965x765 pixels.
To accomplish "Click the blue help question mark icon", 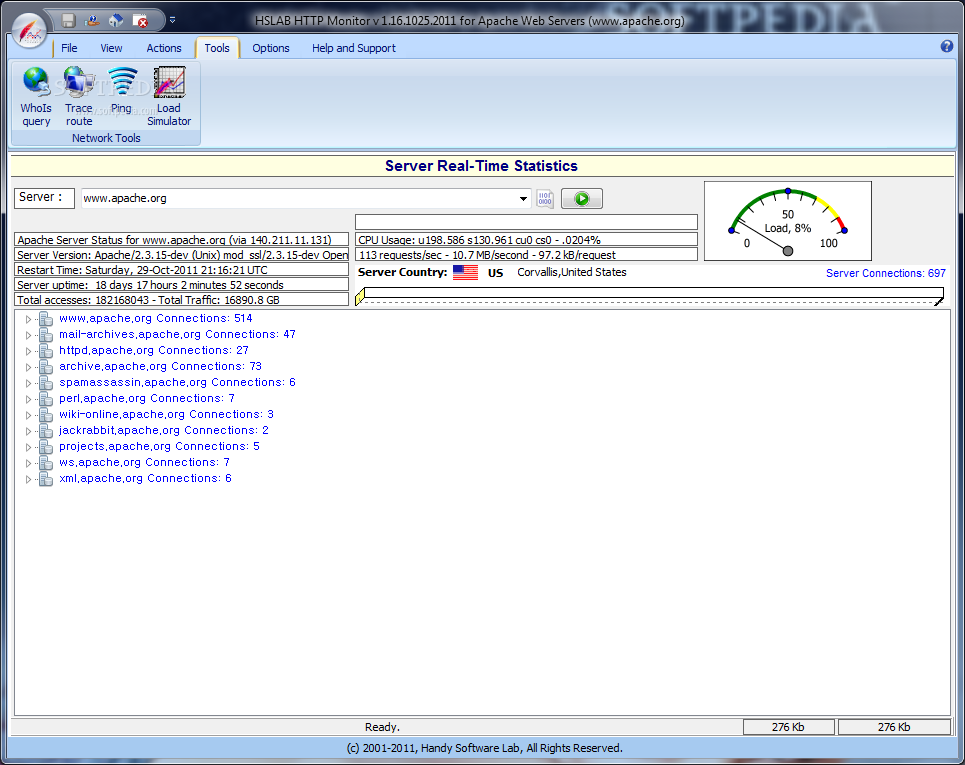I will 947,46.
